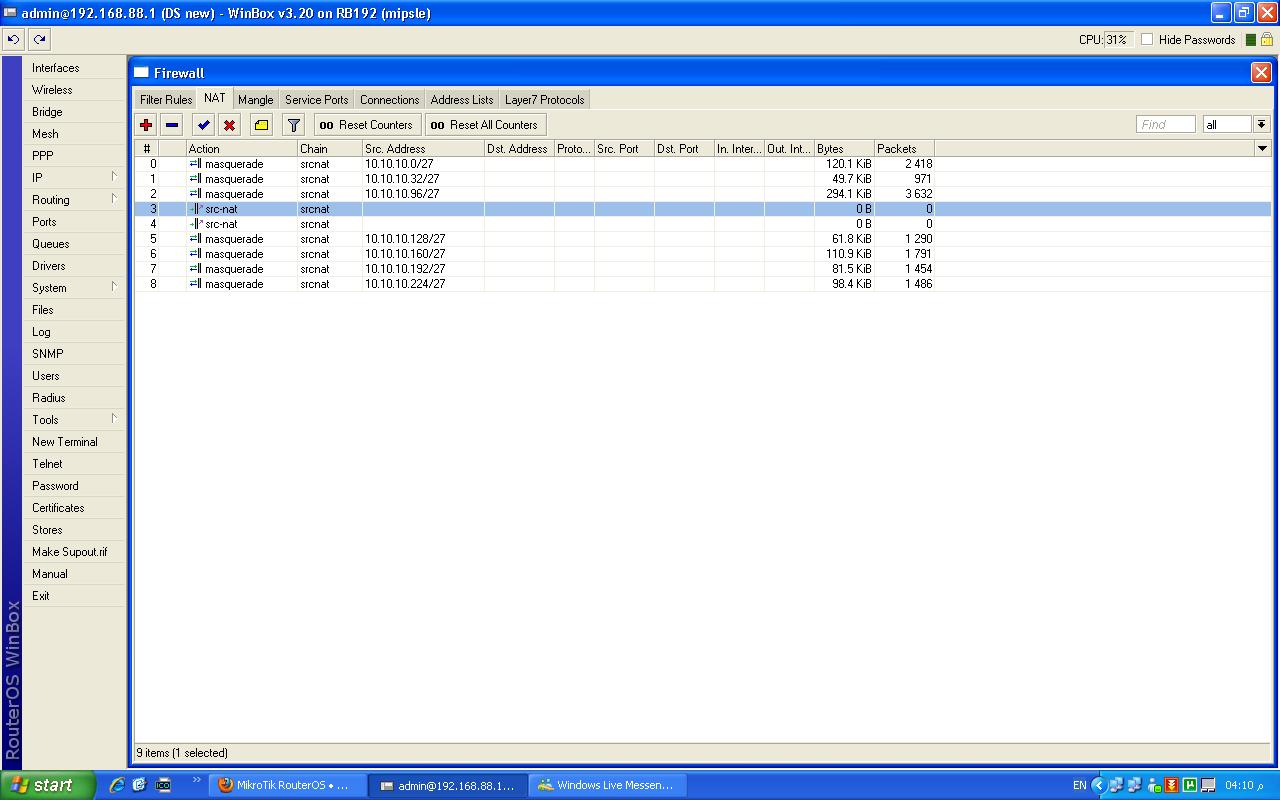The width and height of the screenshot is (1280, 800).
Task: Select the rule with source 10.10.10.160/27
Action: click(703, 254)
